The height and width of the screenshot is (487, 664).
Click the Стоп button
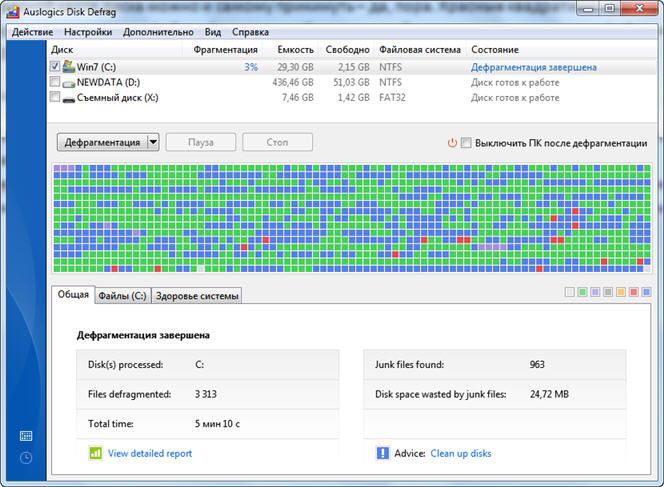277,142
